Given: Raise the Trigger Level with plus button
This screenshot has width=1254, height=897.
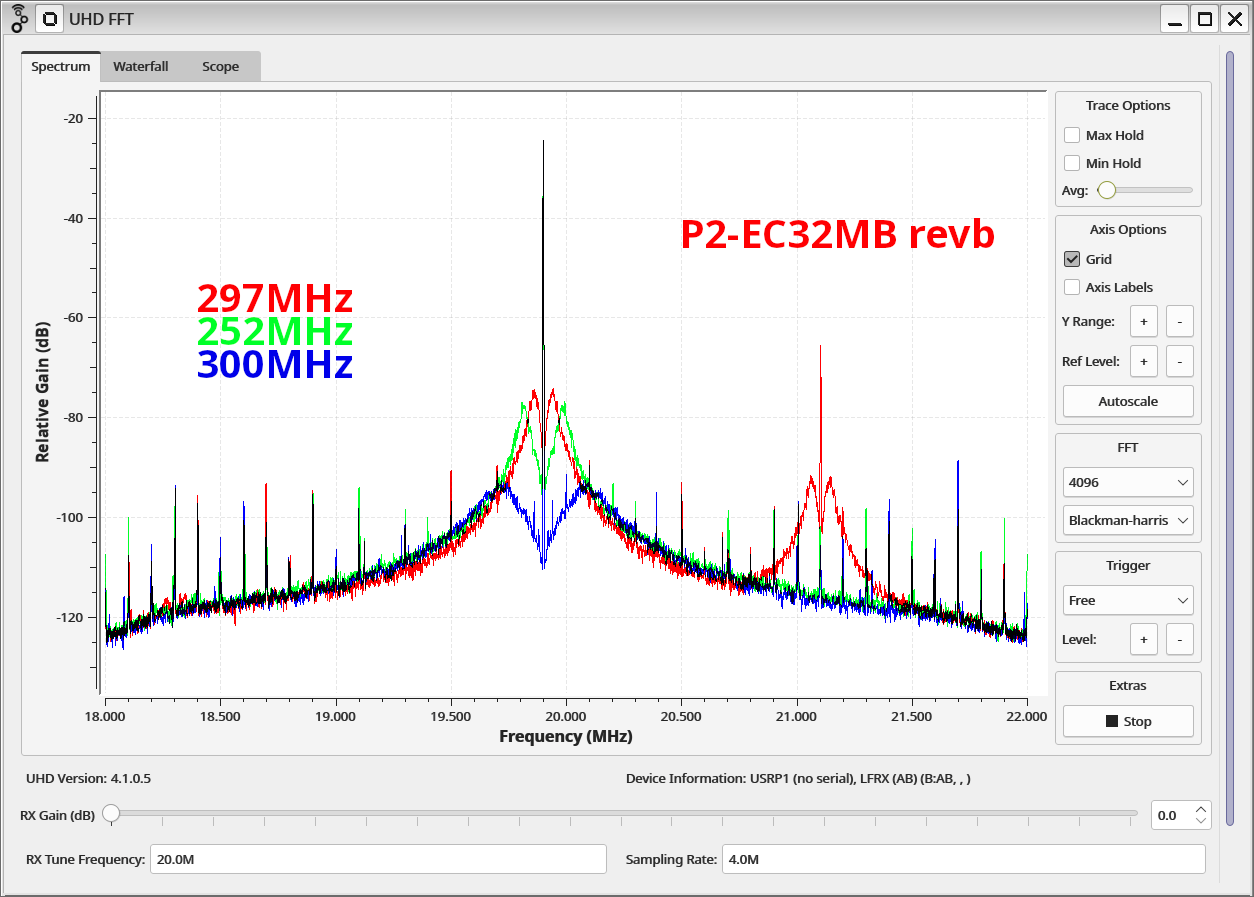Looking at the screenshot, I should click(x=1143, y=639).
